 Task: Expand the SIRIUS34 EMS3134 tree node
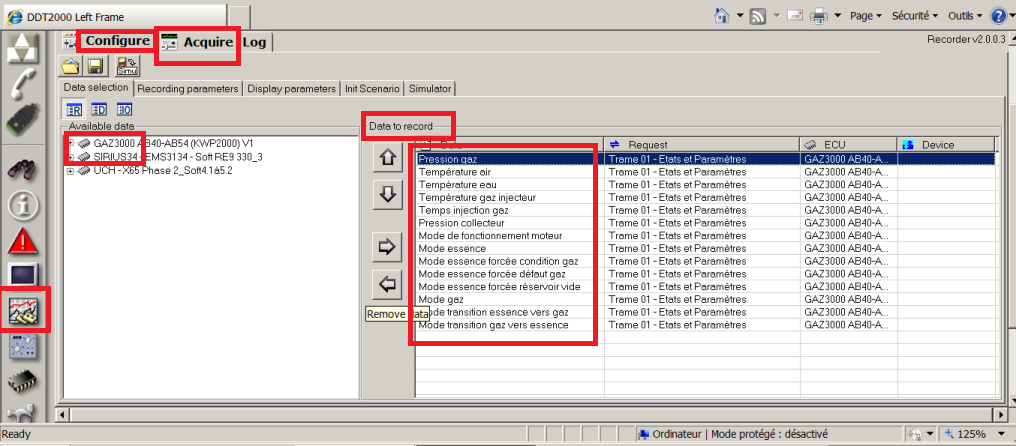point(70,157)
